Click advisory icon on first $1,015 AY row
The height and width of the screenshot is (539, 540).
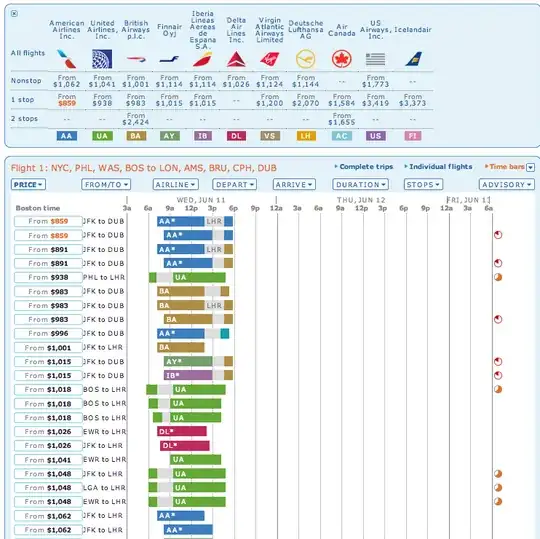[x=498, y=362]
